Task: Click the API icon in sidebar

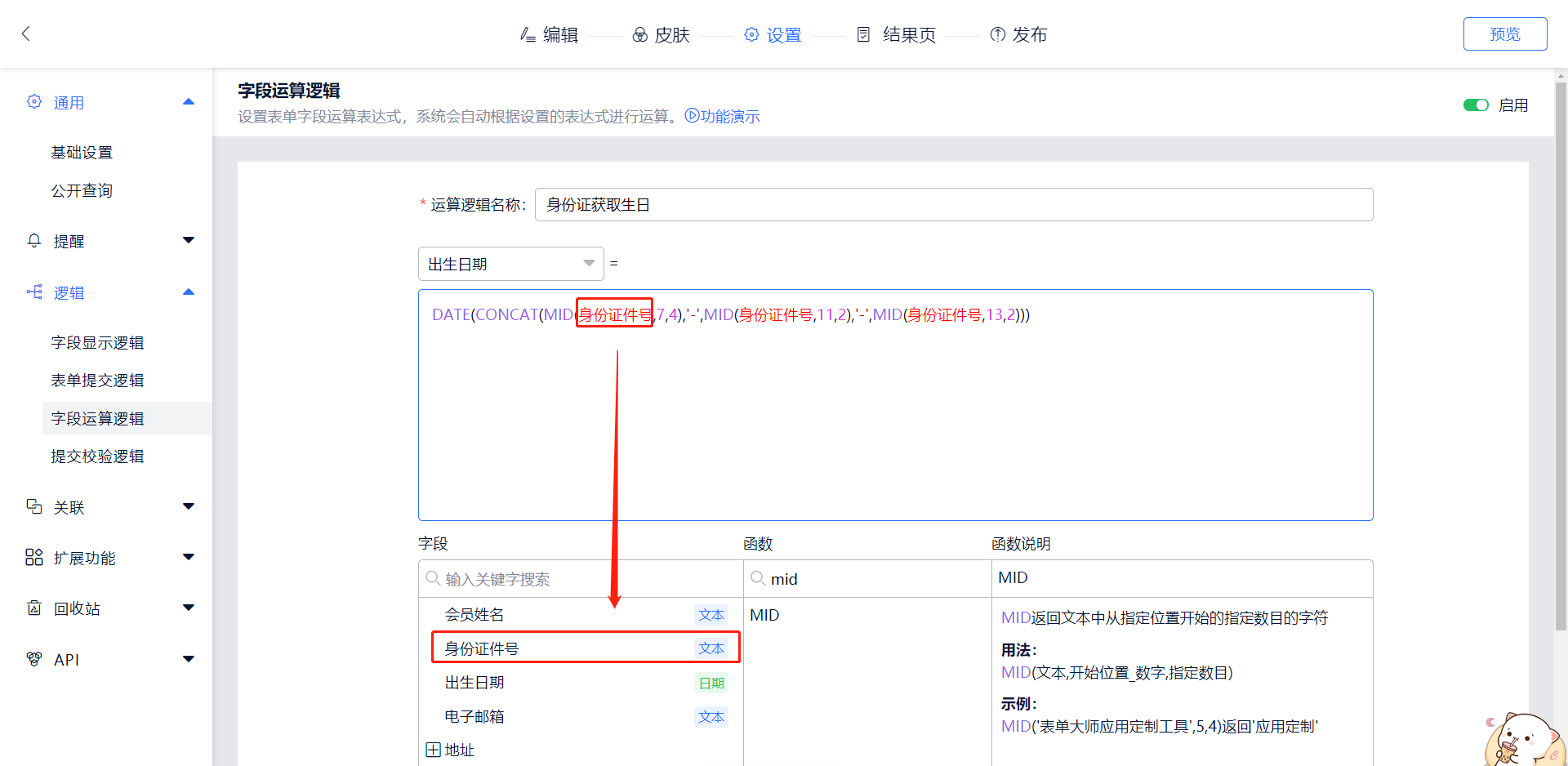Action: tap(34, 659)
